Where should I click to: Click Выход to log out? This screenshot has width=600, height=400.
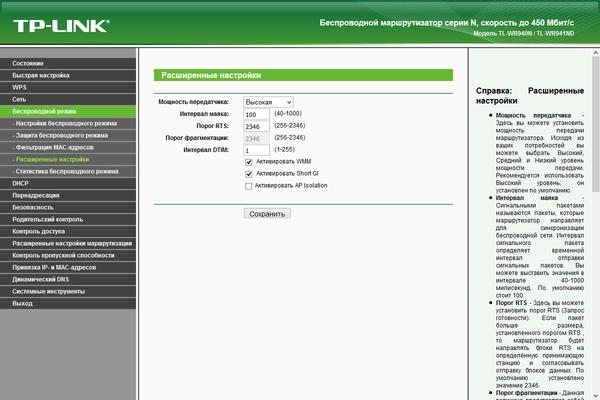click(x=68, y=303)
